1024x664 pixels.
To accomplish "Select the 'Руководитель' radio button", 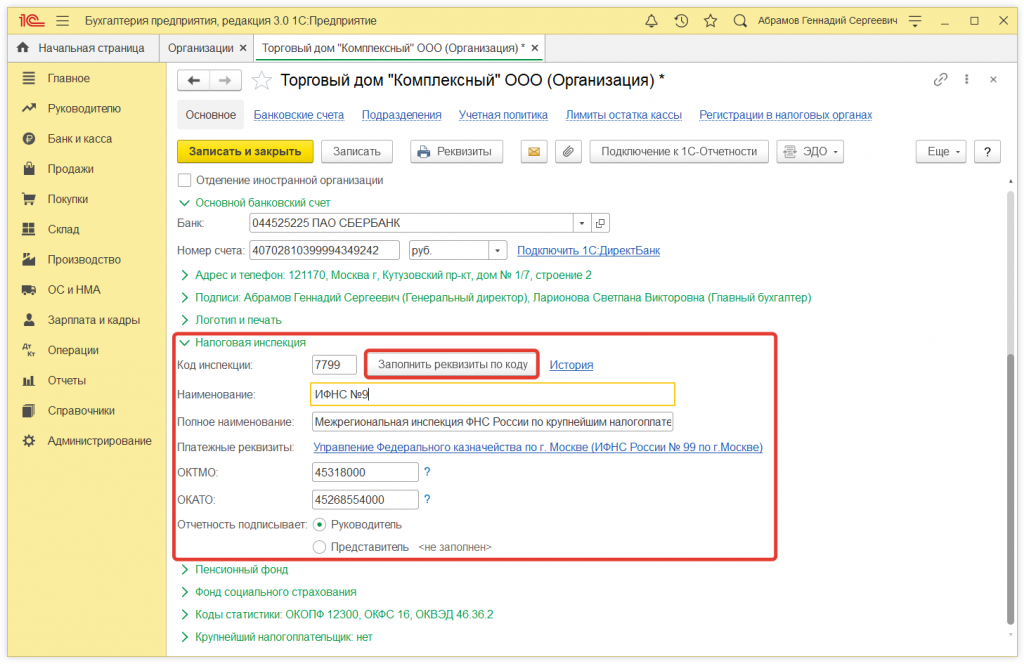I will click(320, 523).
